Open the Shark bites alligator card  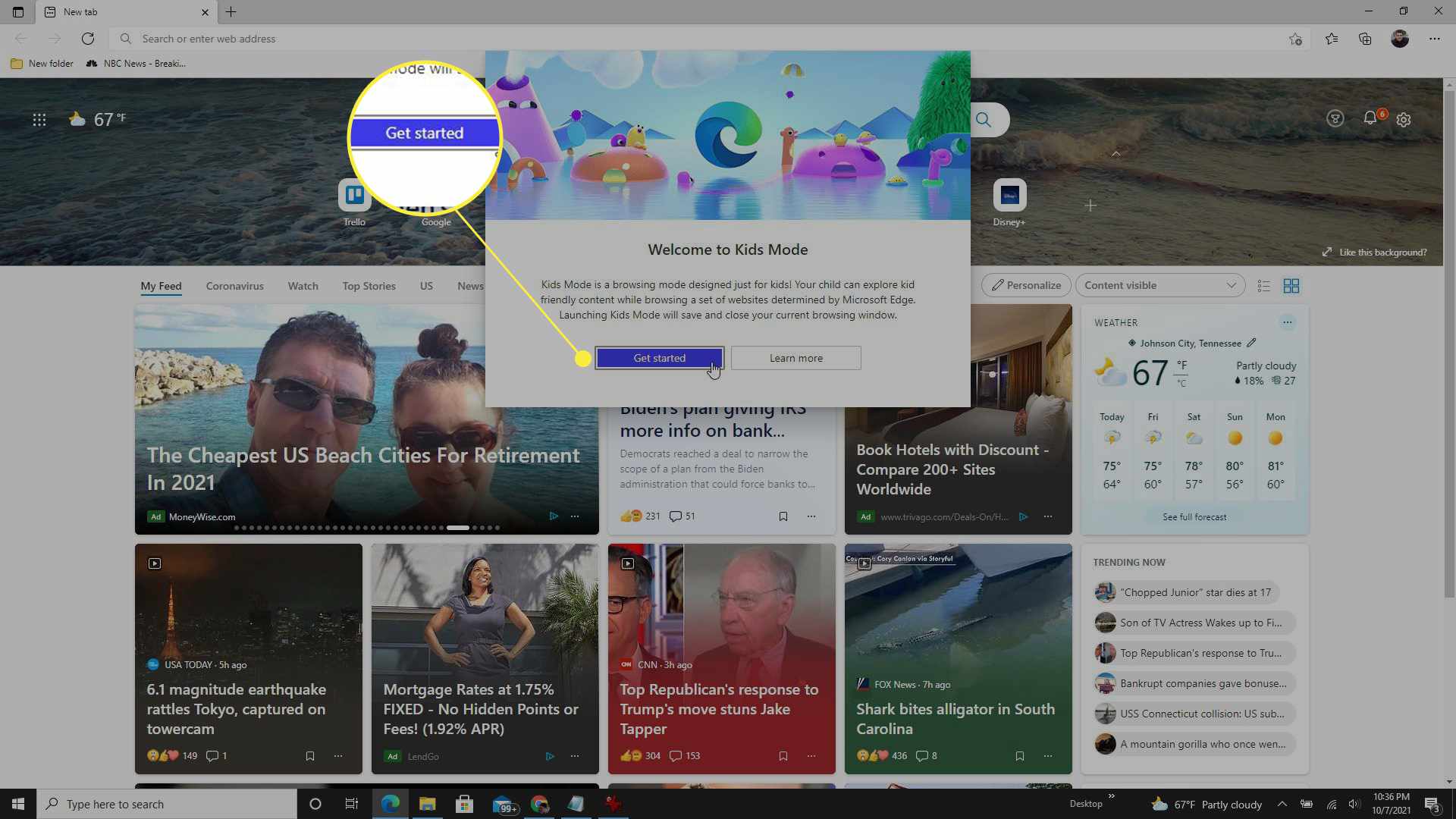[x=958, y=658]
